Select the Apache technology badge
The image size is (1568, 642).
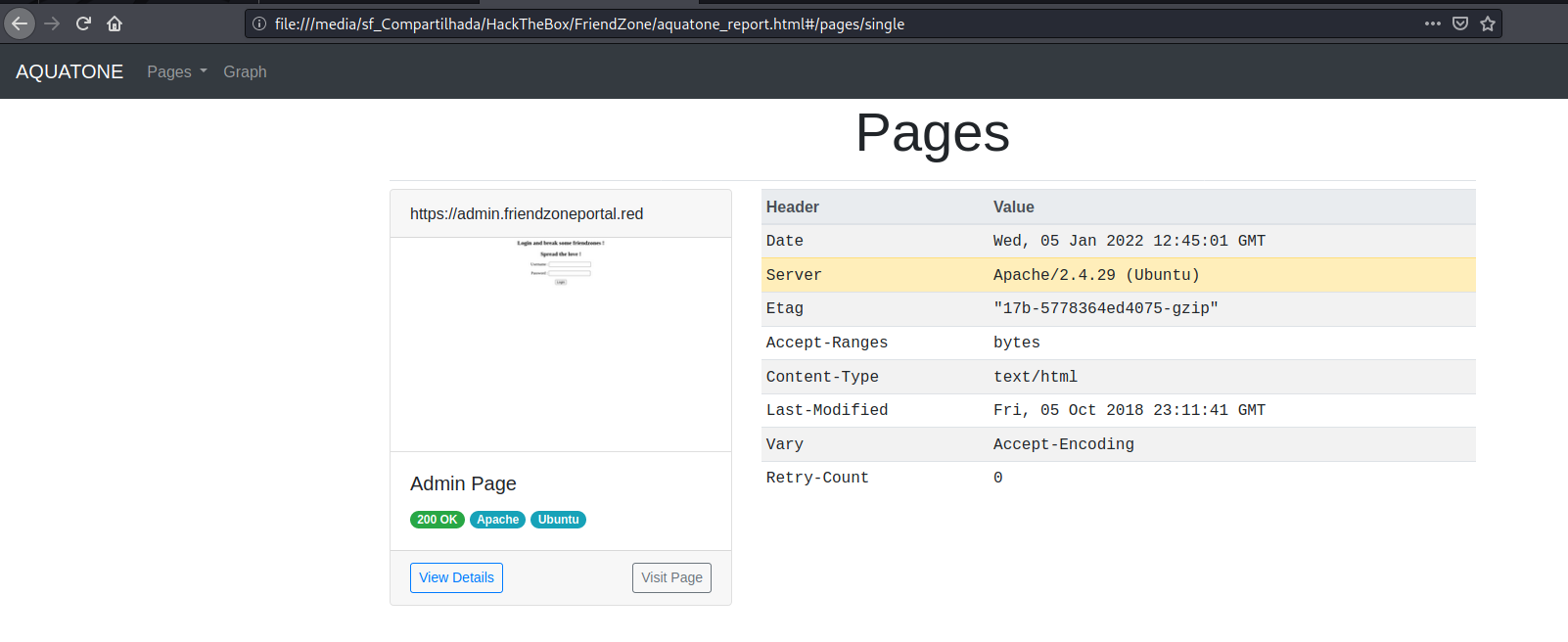pos(497,520)
